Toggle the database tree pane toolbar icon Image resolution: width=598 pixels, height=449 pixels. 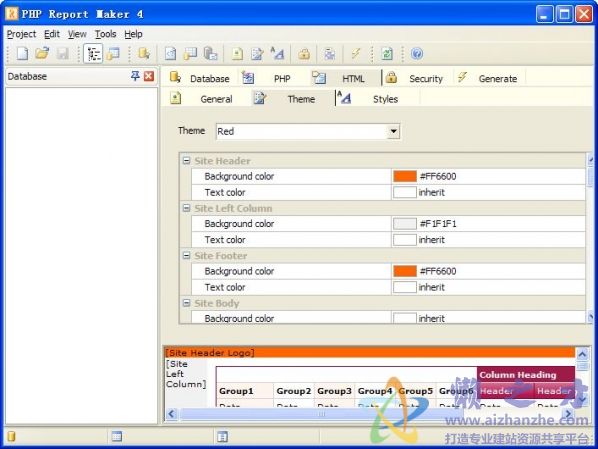(x=93, y=53)
